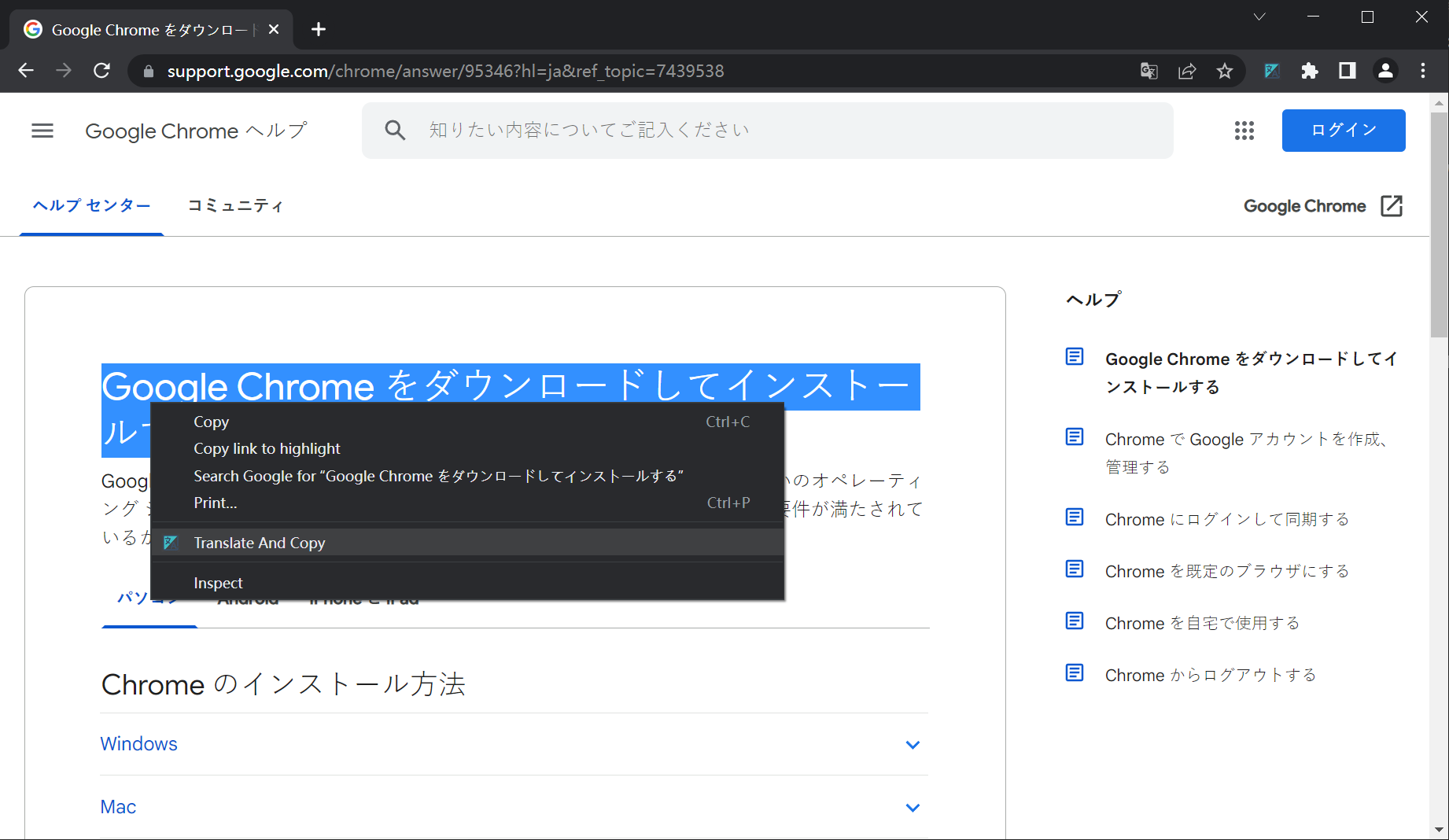Open the Google Chrome product link
Screen dimensions: 1449x840
pyautogui.click(x=1304, y=206)
